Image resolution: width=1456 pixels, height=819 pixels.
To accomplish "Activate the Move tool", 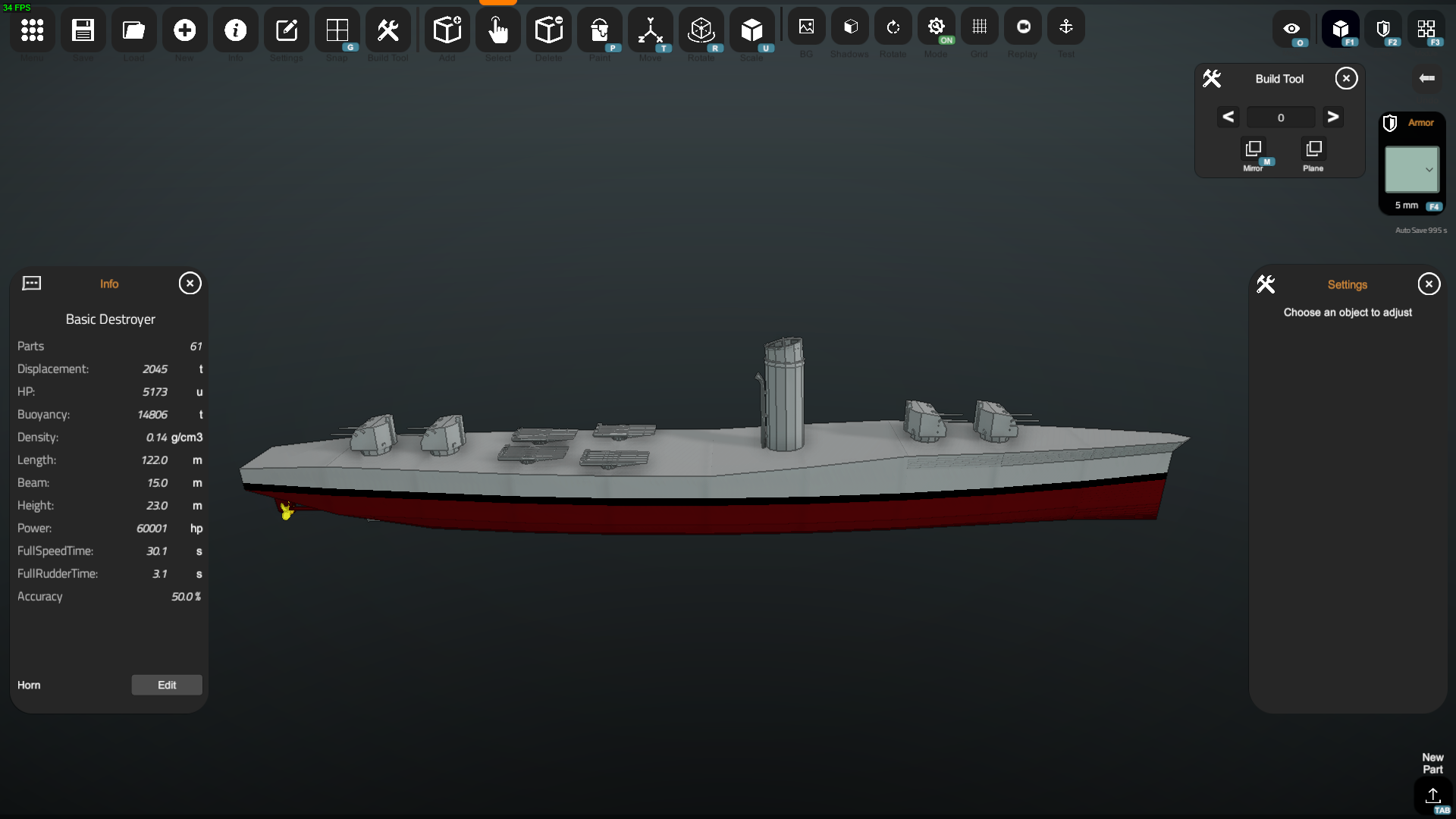I will (650, 30).
